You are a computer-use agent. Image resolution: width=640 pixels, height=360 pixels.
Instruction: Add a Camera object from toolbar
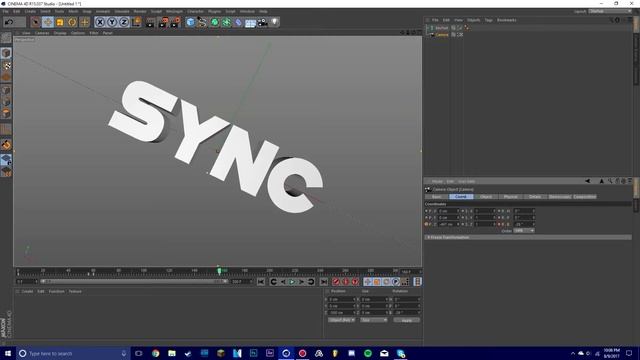[x=262, y=22]
